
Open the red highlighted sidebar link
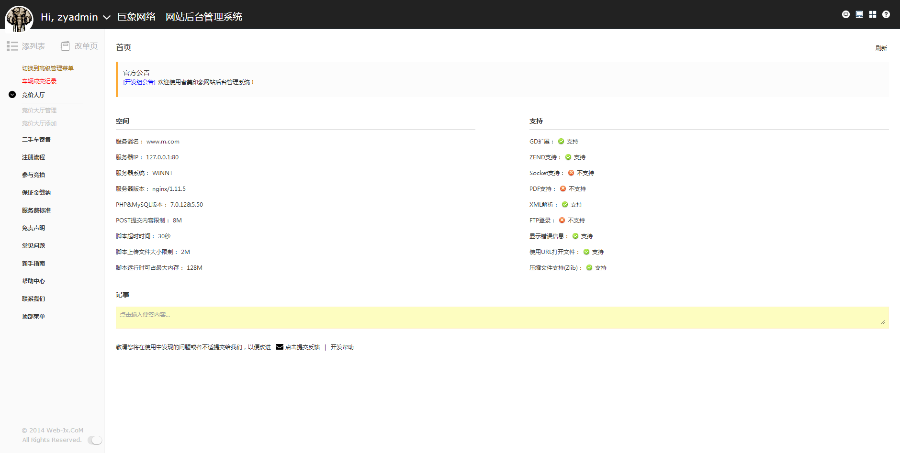(39, 81)
